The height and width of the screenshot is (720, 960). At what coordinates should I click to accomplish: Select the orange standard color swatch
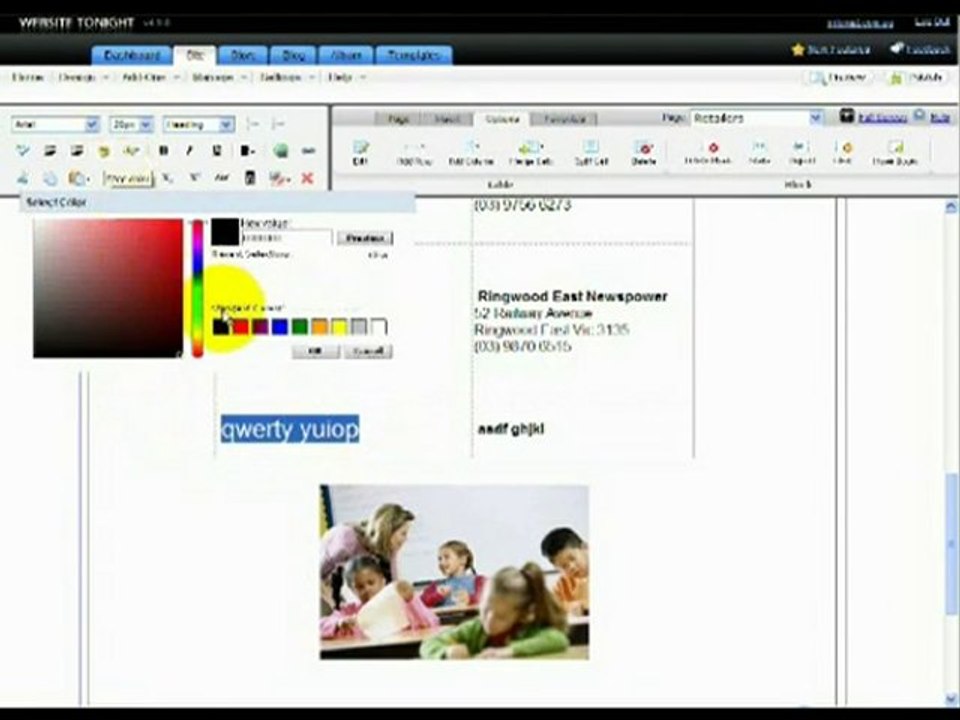point(319,326)
